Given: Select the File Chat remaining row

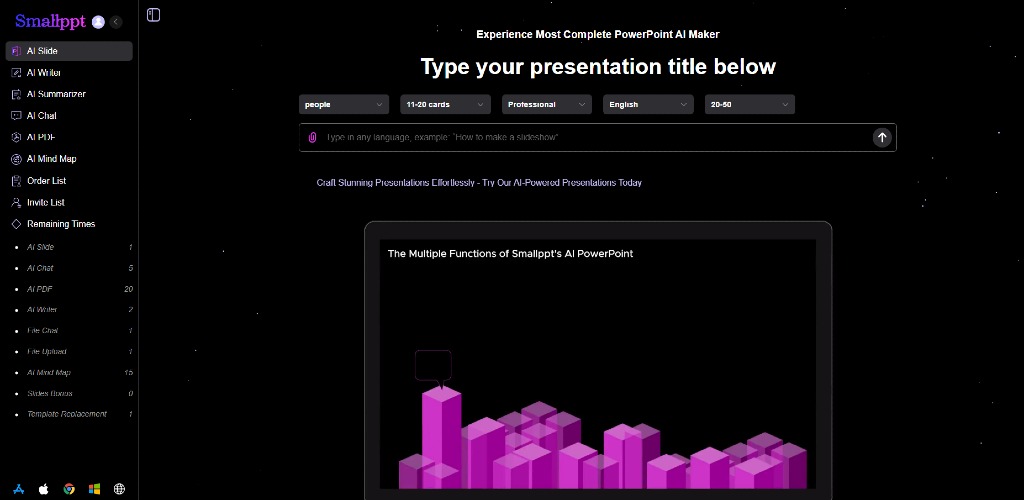Looking at the screenshot, I should (73, 331).
